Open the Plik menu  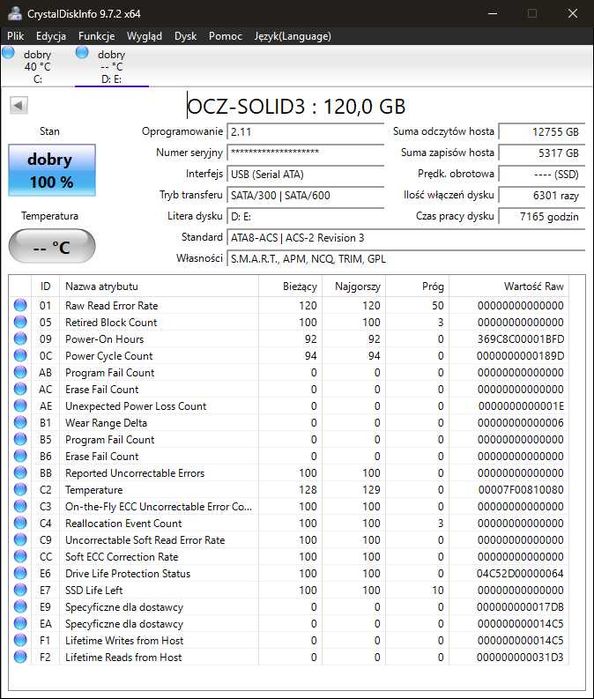(16, 36)
